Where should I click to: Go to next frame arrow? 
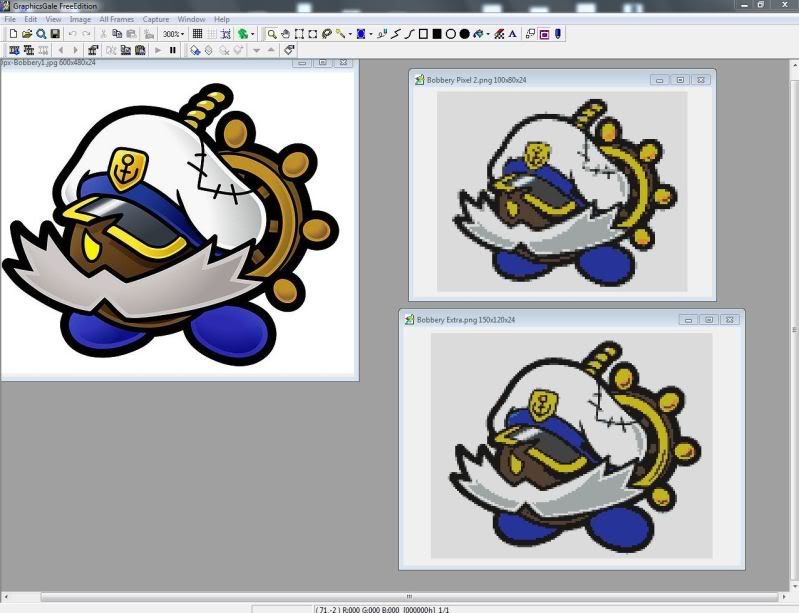(75, 50)
